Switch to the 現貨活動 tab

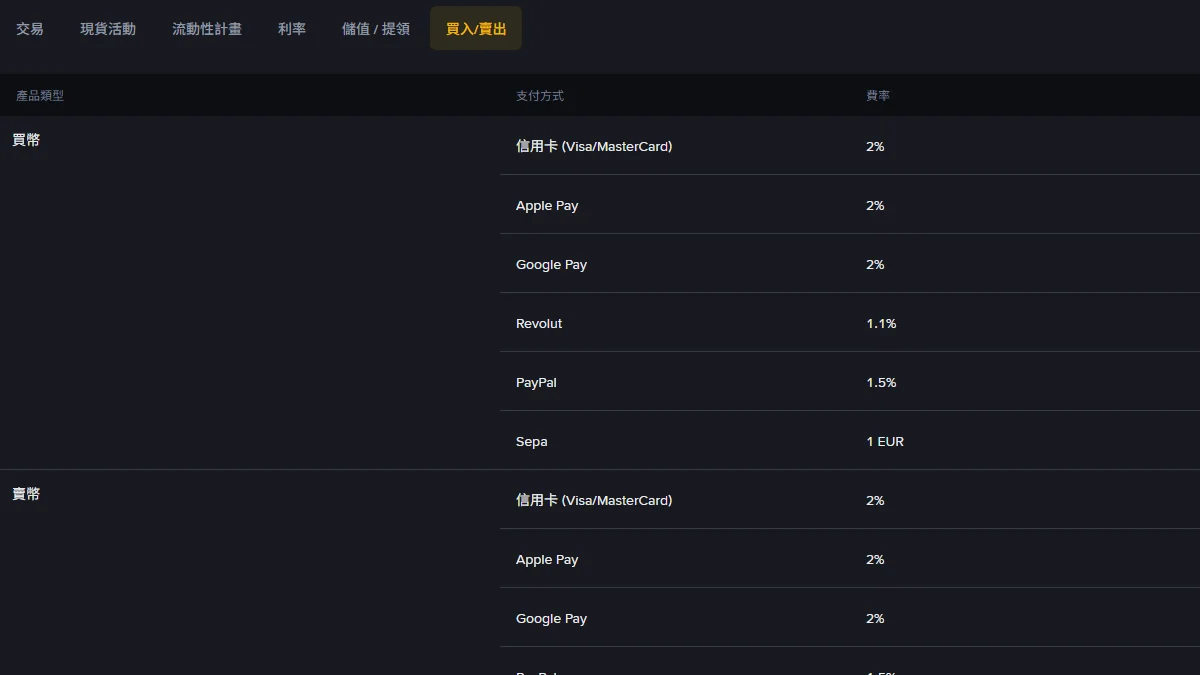[x=108, y=29]
